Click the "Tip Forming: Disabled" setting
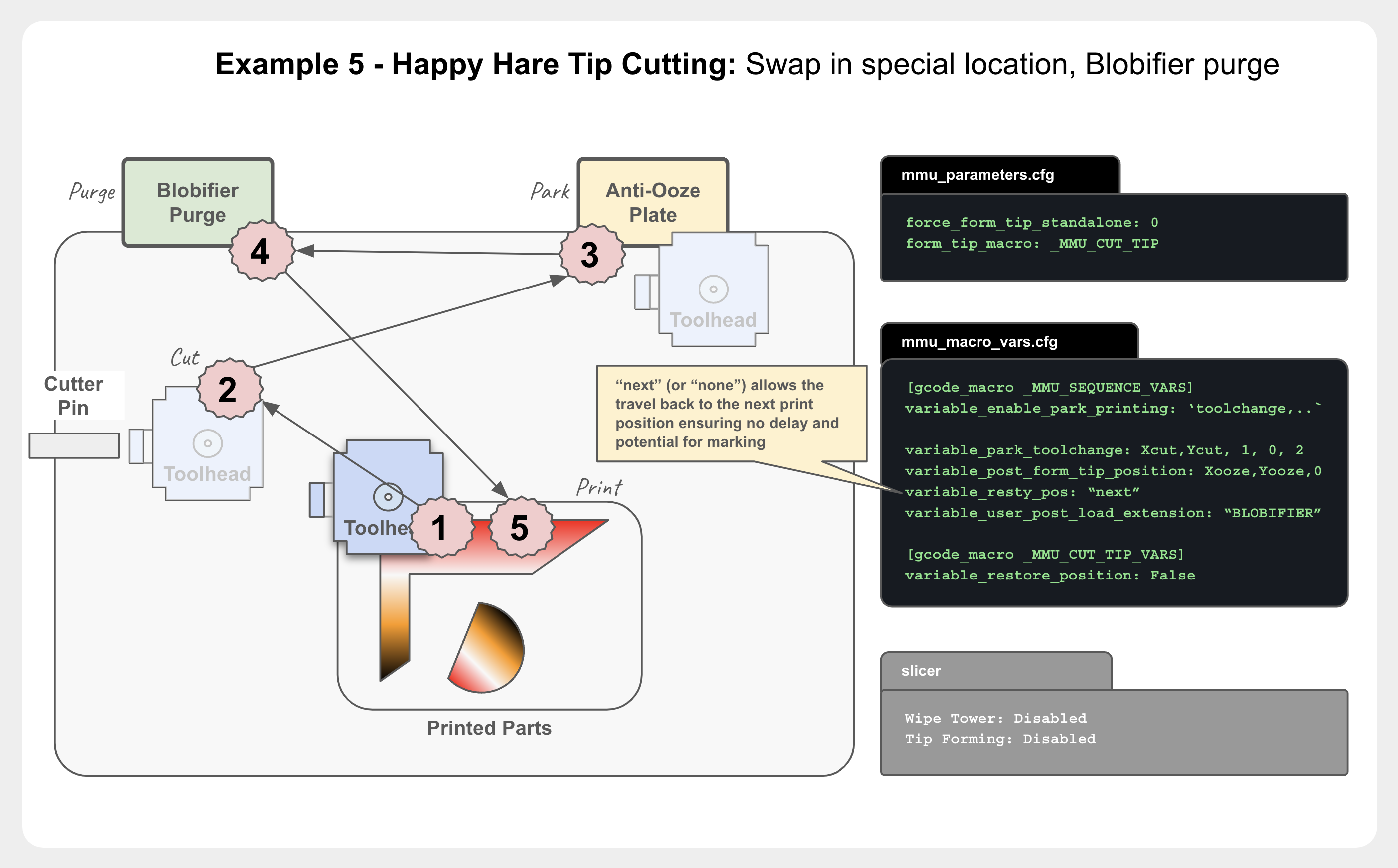The height and width of the screenshot is (868, 1398). pos(1000,739)
